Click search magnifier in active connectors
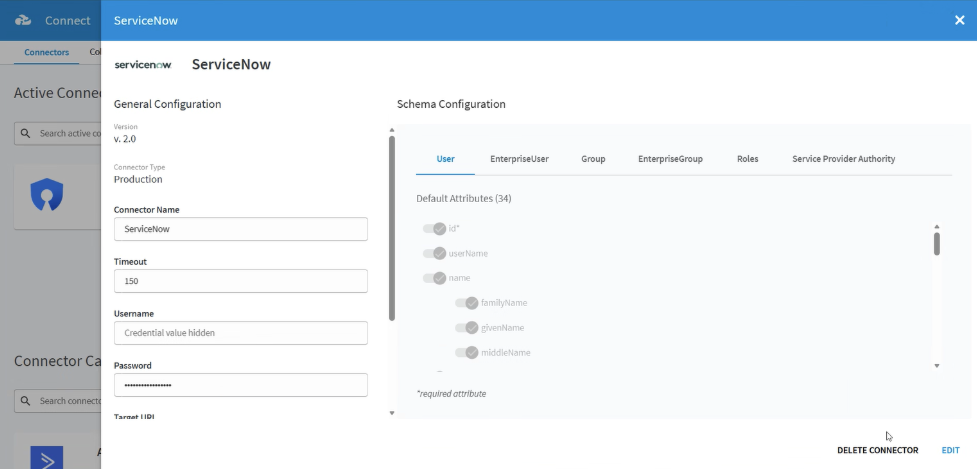 tap(25, 133)
